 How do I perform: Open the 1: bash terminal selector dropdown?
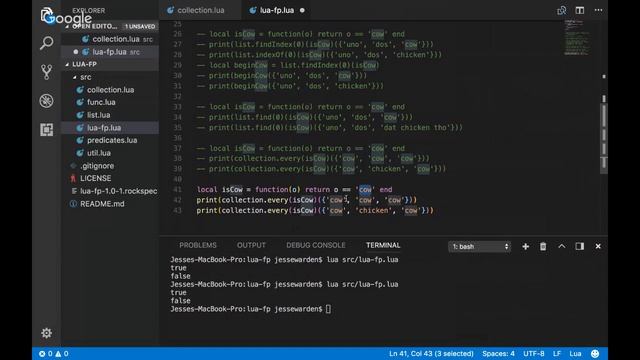click(480, 247)
